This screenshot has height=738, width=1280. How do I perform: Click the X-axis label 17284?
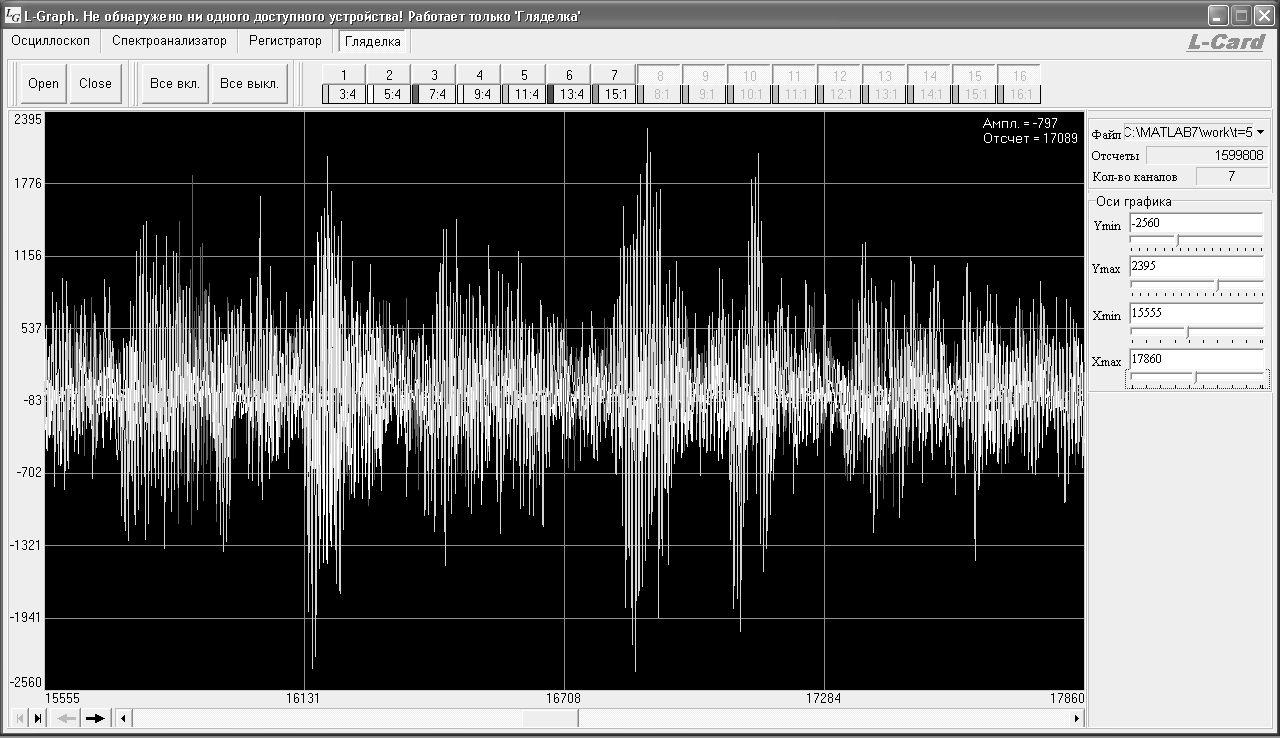(x=823, y=699)
